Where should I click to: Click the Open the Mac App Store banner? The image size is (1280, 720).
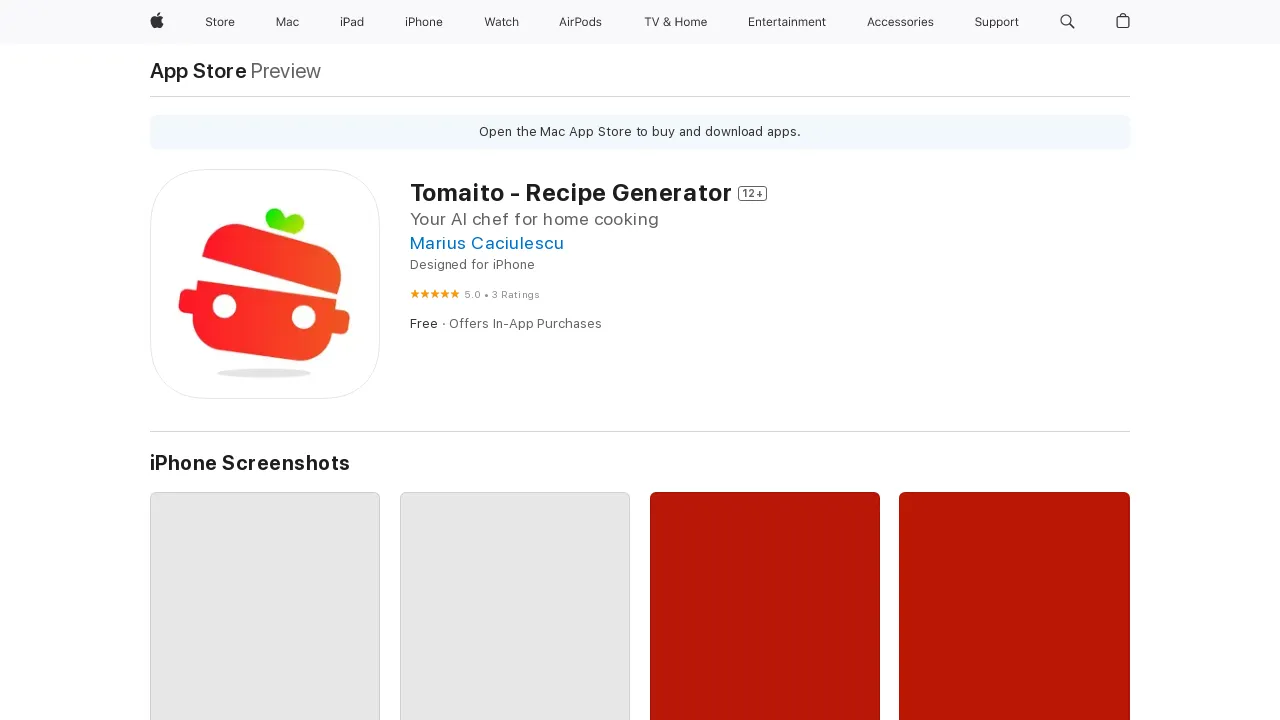(x=640, y=132)
